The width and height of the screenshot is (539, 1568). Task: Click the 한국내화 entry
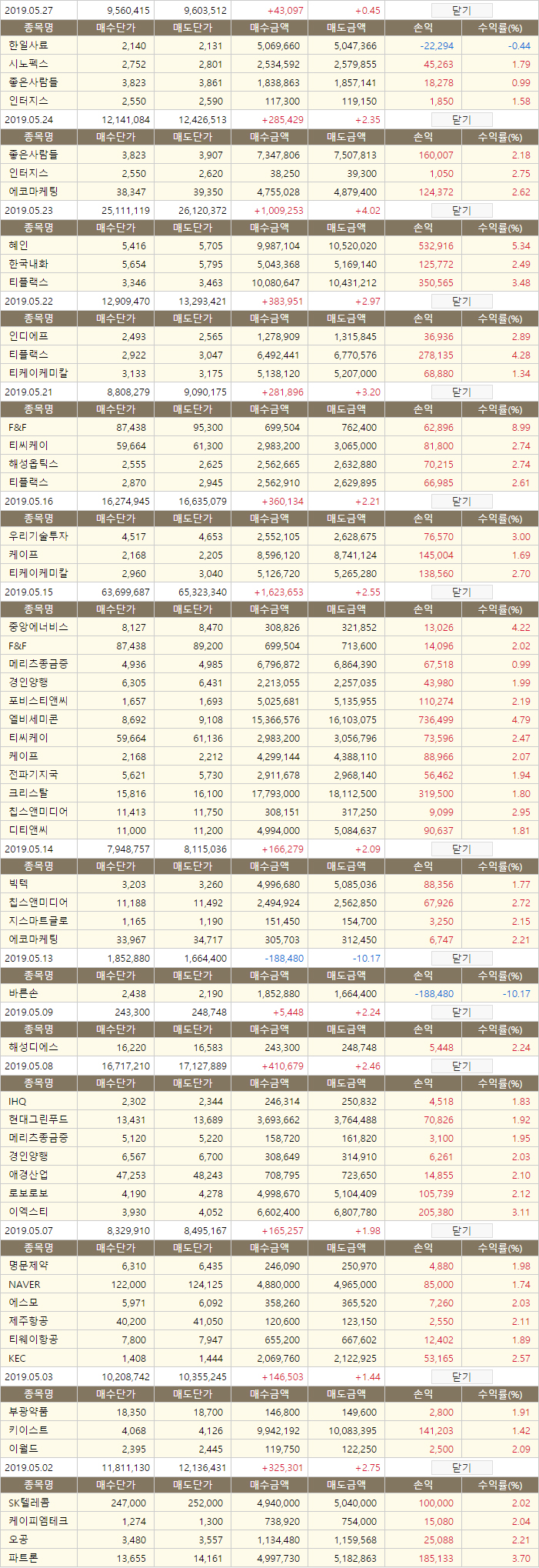coord(28,264)
